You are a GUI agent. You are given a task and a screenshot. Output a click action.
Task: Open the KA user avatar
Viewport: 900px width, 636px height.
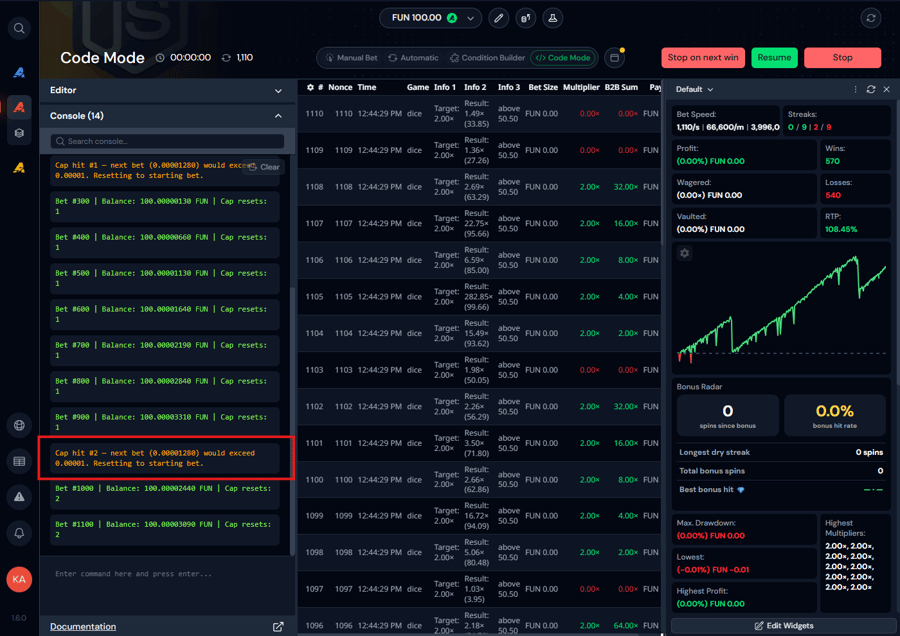(19, 579)
